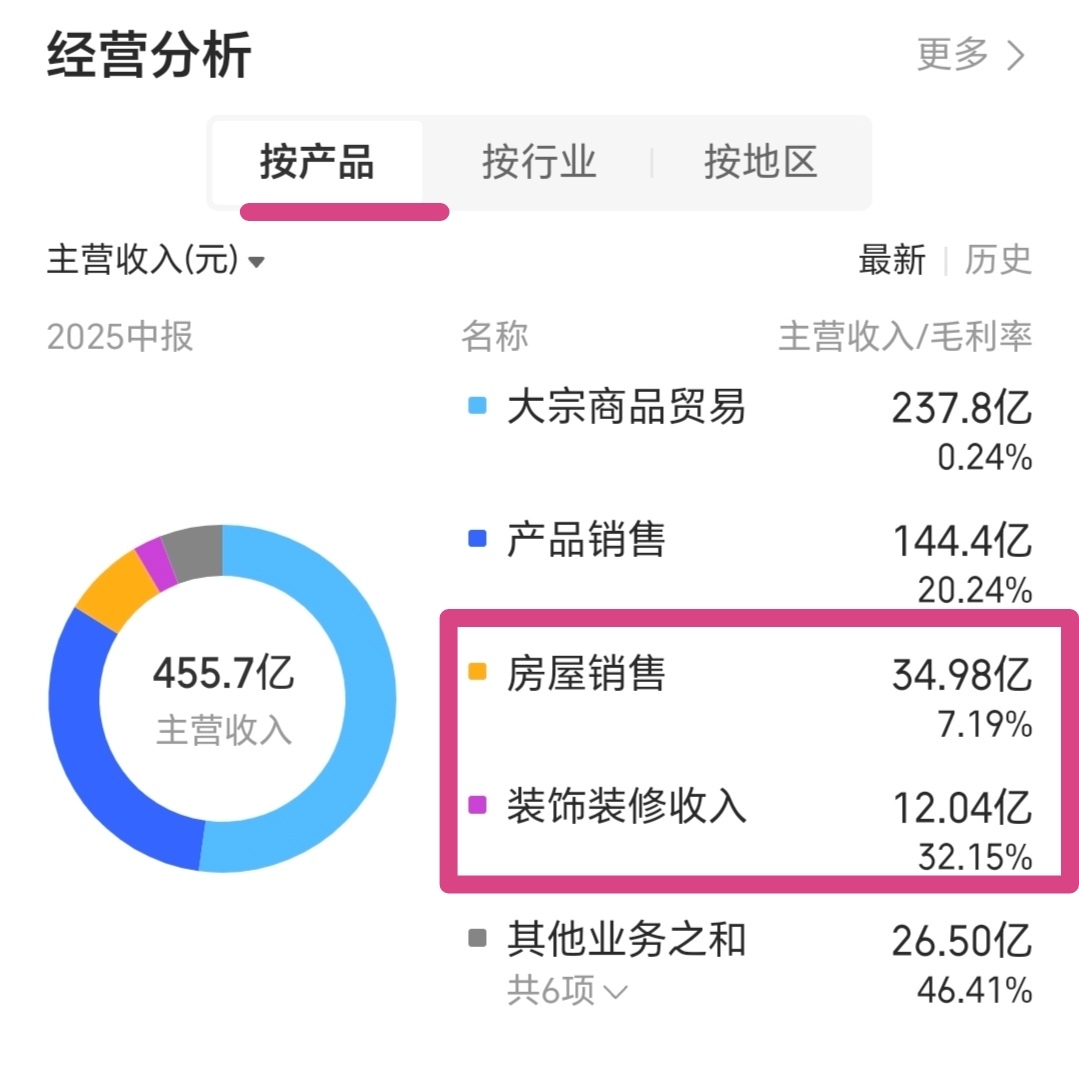Viewport: 1079px width, 1069px height.
Task: Switch to the 按行业 tab
Action: (539, 162)
